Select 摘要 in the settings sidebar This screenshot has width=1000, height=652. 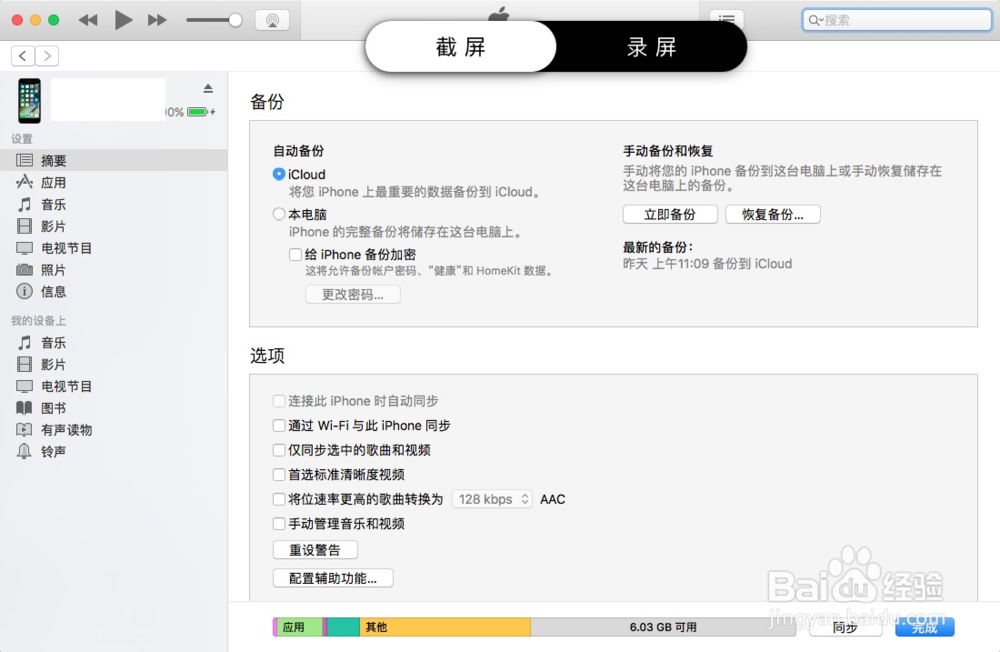pyautogui.click(x=114, y=160)
